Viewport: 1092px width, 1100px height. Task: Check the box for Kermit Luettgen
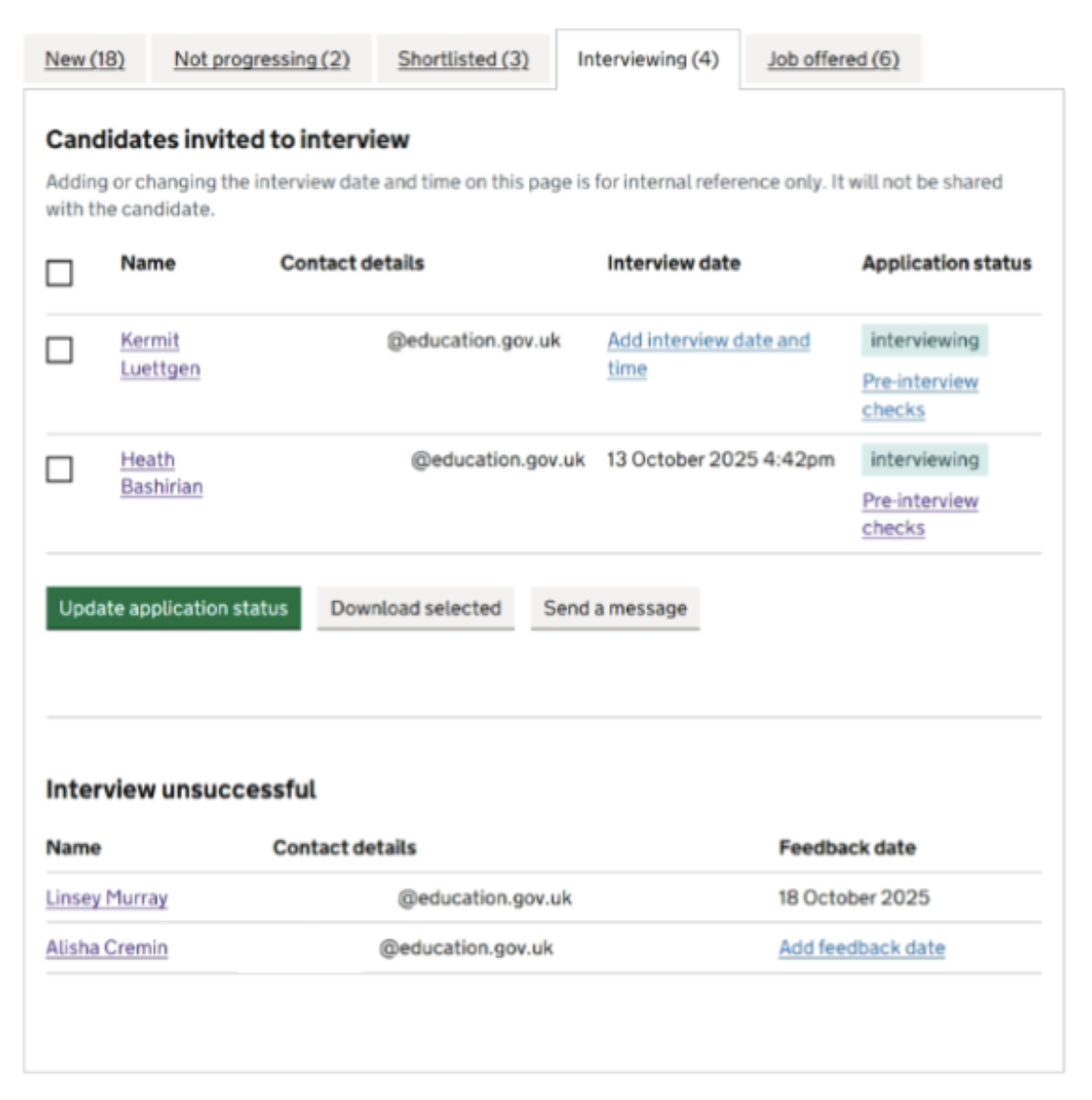[x=59, y=350]
